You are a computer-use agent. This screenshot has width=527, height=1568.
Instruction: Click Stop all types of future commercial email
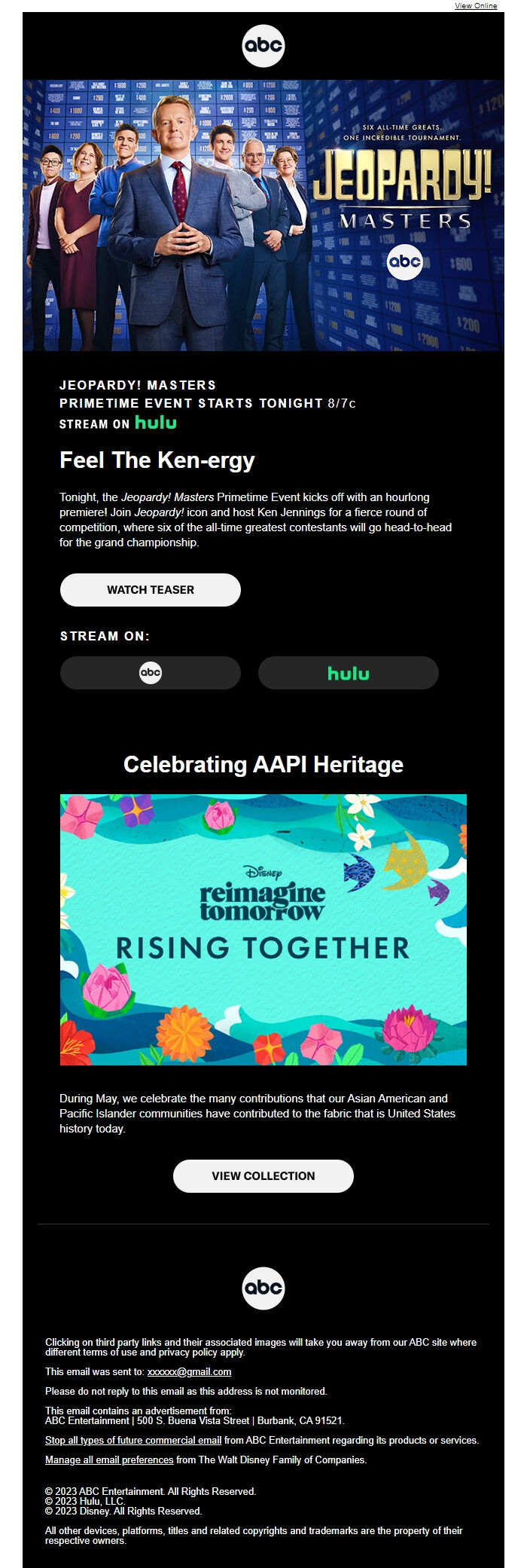click(133, 1440)
